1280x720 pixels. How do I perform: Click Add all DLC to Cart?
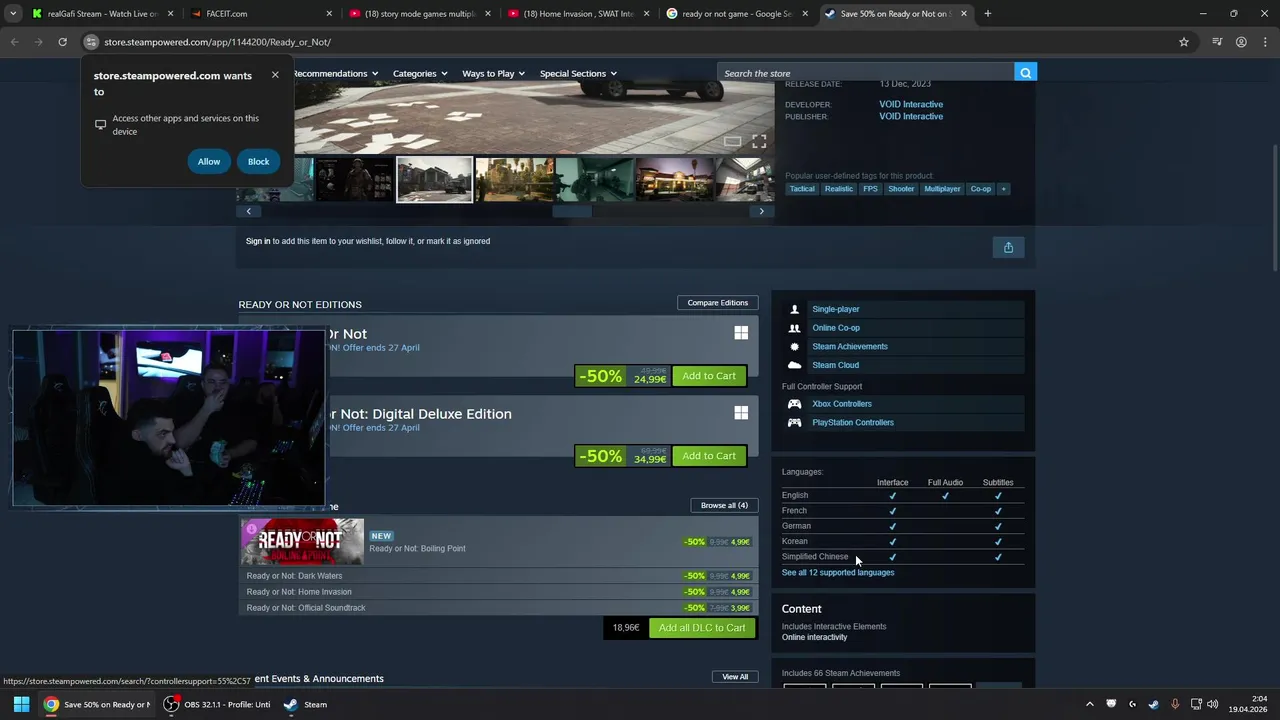coord(702,628)
